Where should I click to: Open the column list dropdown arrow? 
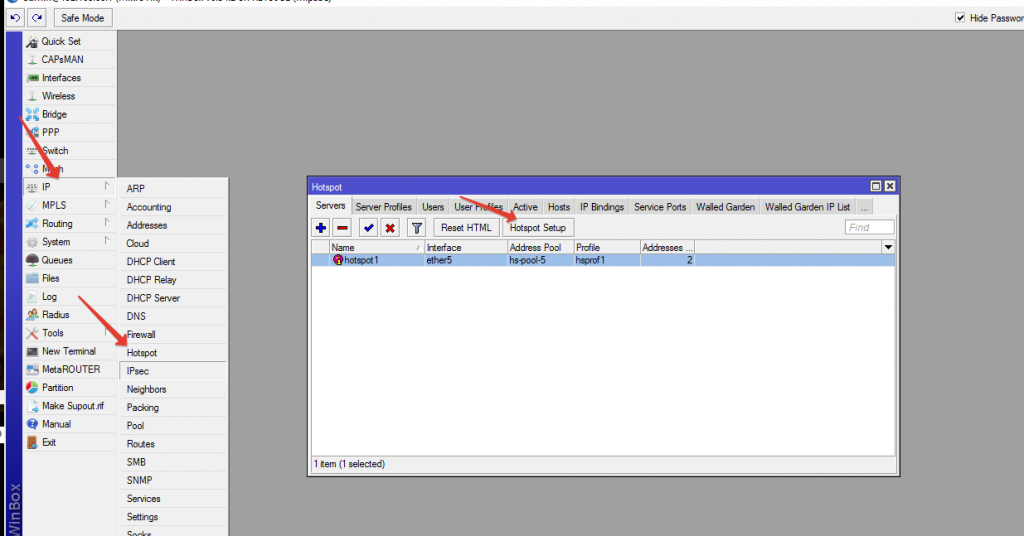(887, 247)
